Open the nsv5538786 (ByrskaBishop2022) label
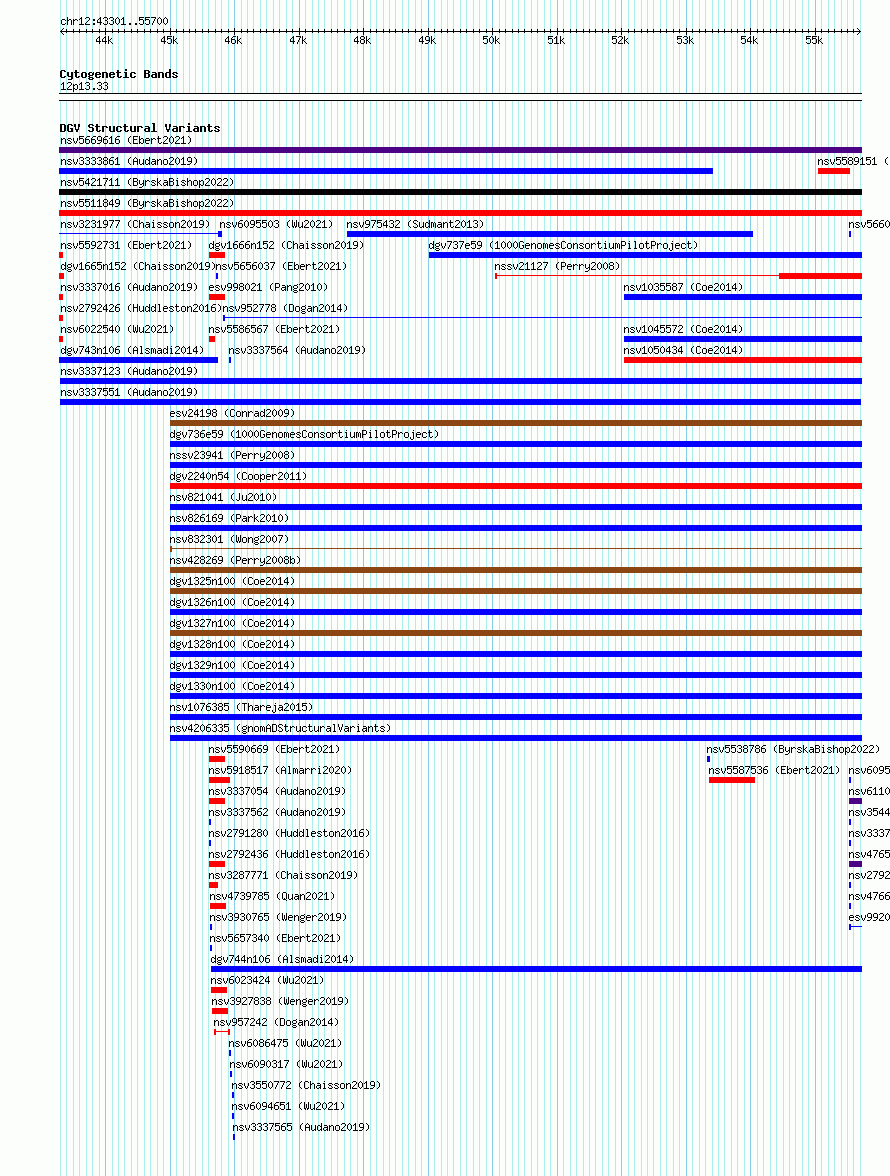The width and height of the screenshot is (890, 1176). 793,749
